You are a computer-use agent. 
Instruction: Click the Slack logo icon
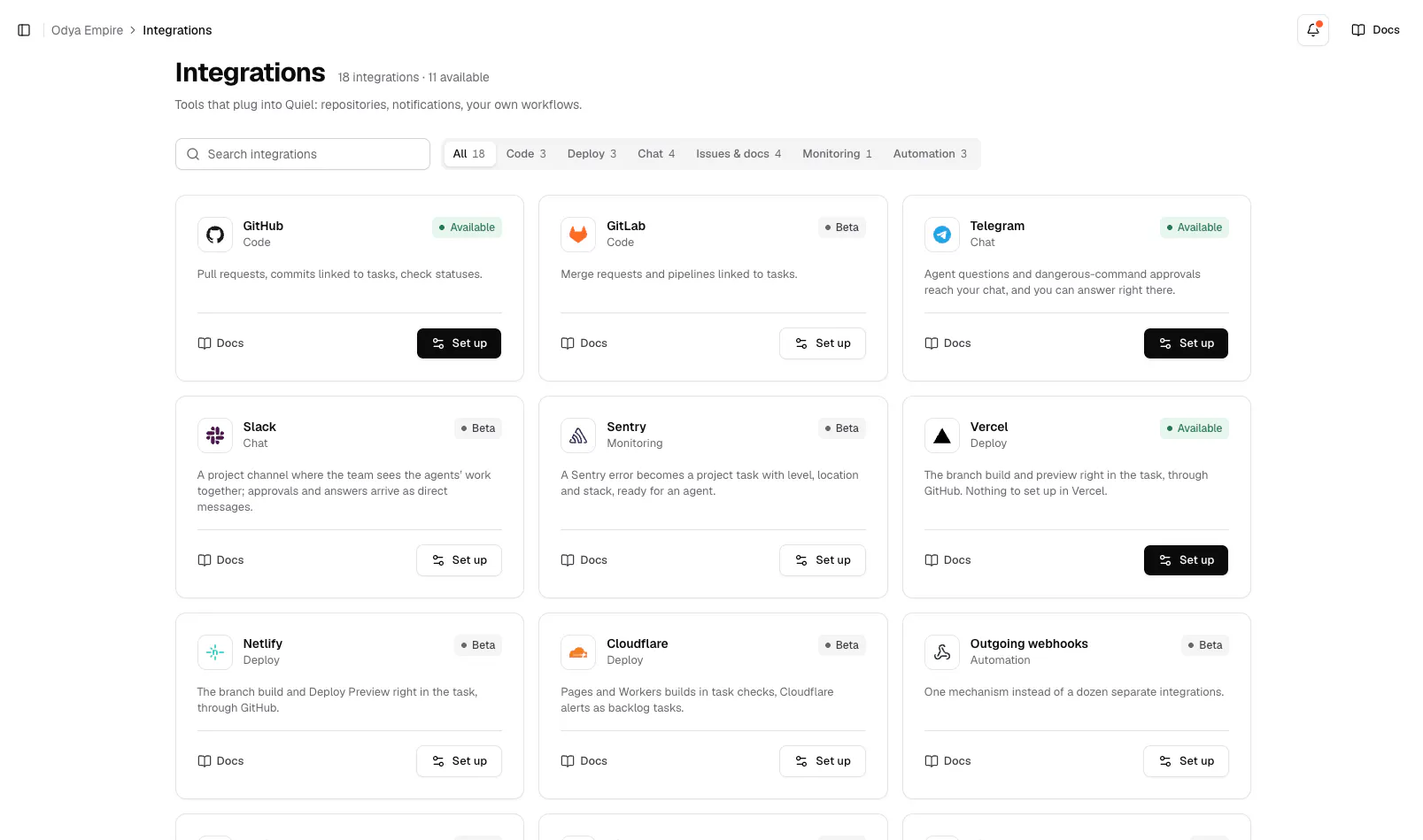[215, 435]
